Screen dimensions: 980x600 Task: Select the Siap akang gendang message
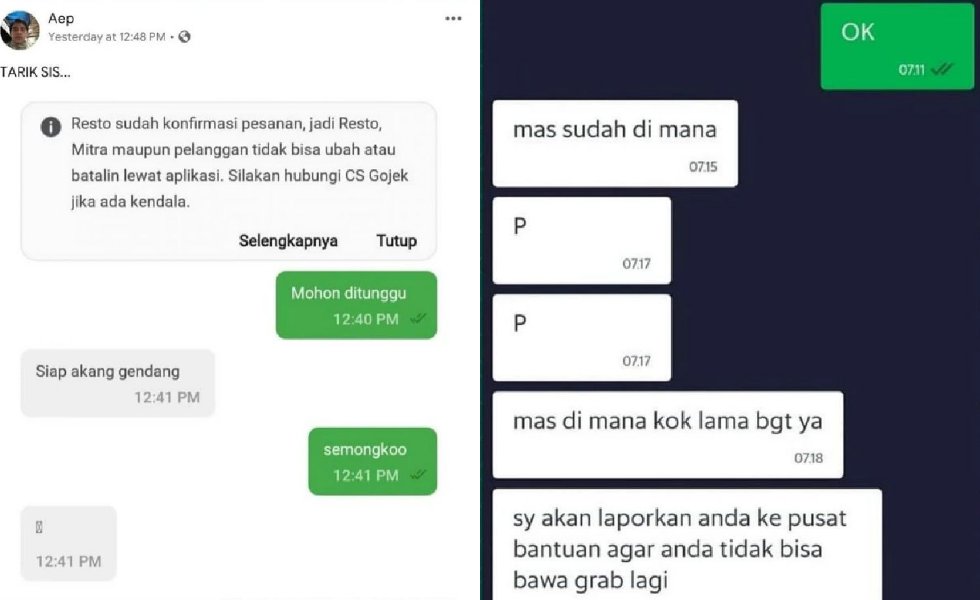tap(118, 383)
